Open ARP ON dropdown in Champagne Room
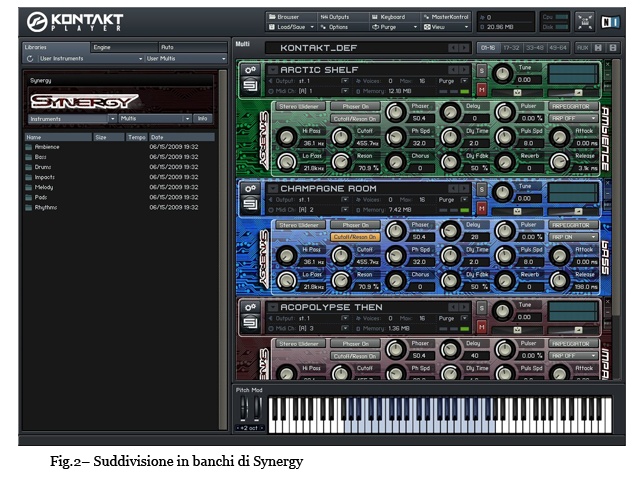The height and width of the screenshot is (480, 640). point(573,237)
